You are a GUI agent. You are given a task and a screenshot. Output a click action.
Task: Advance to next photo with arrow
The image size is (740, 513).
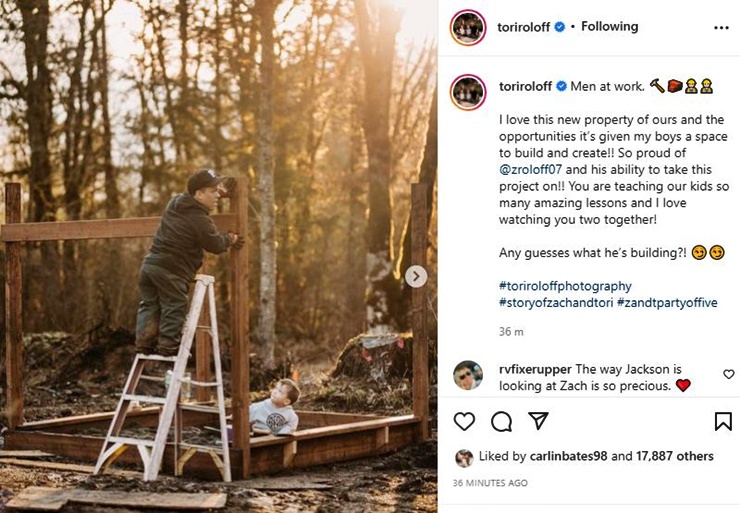(x=416, y=276)
